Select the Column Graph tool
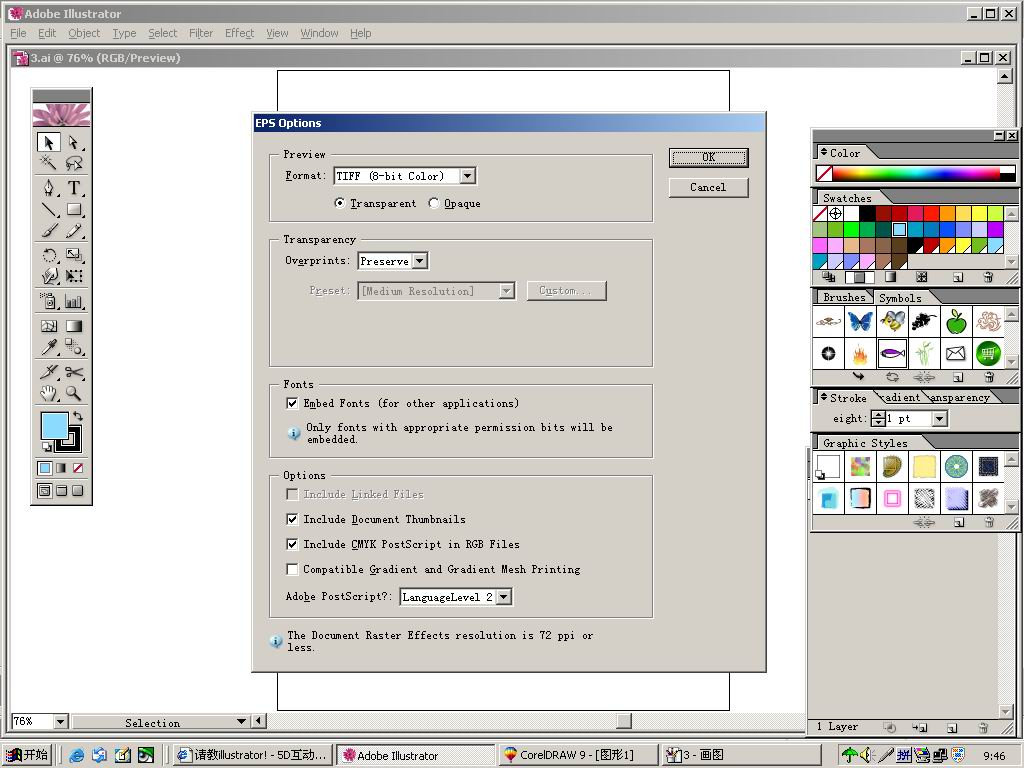The width and height of the screenshot is (1024, 768). click(x=74, y=301)
